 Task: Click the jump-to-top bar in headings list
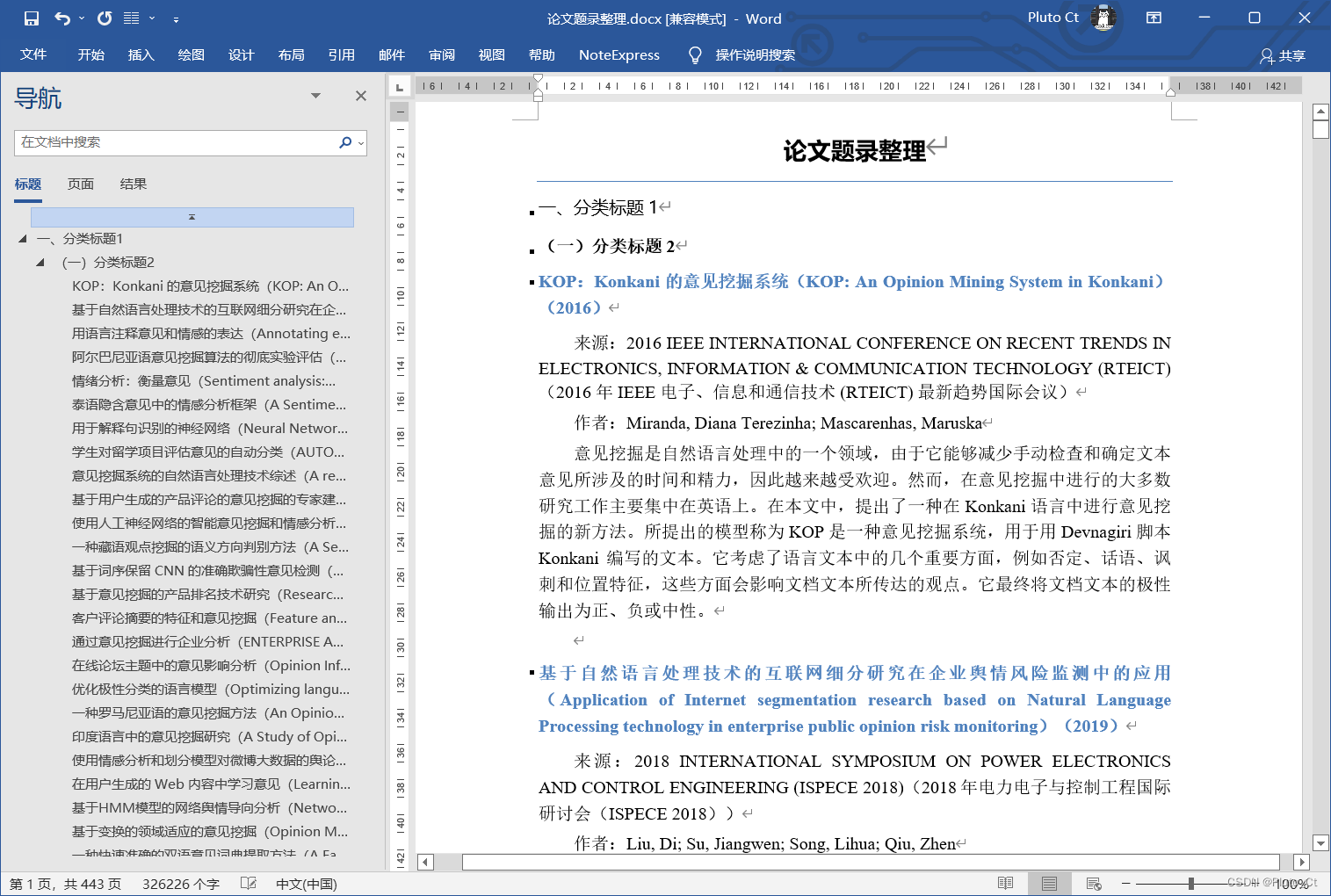click(x=192, y=217)
